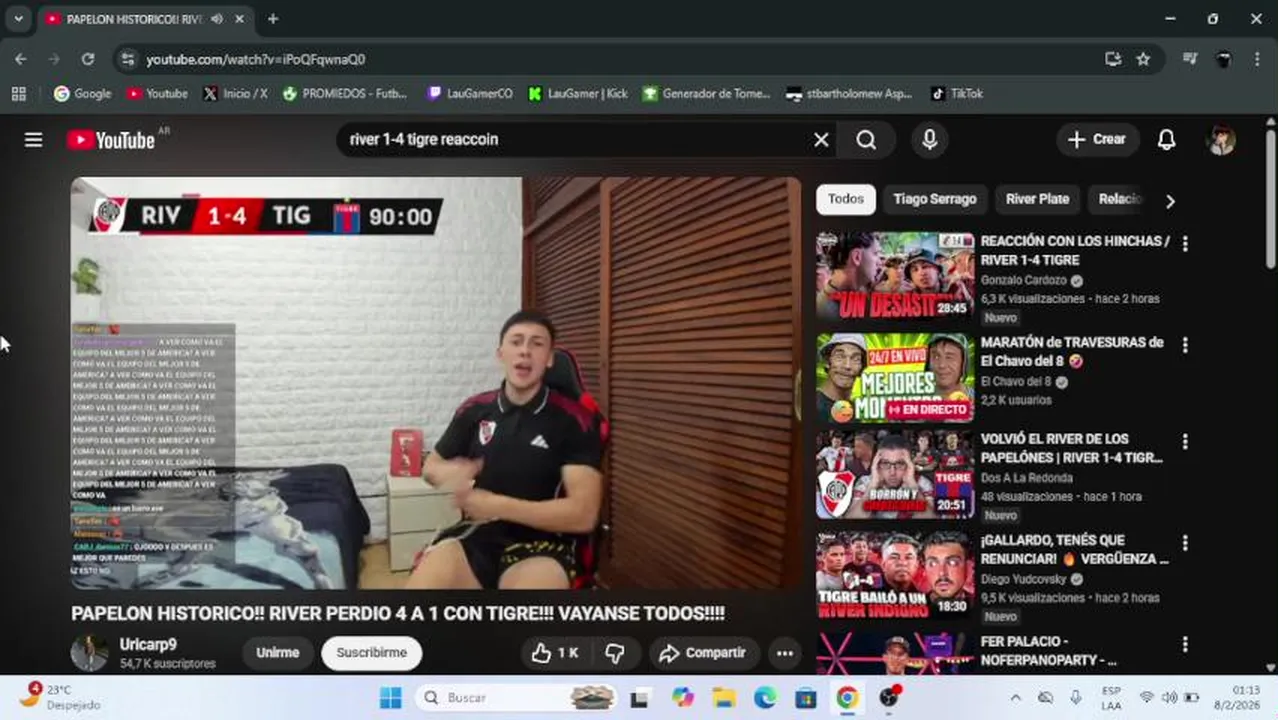1278x720 pixels.
Task: Select the Relacionados filter chip
Action: (x=1120, y=199)
